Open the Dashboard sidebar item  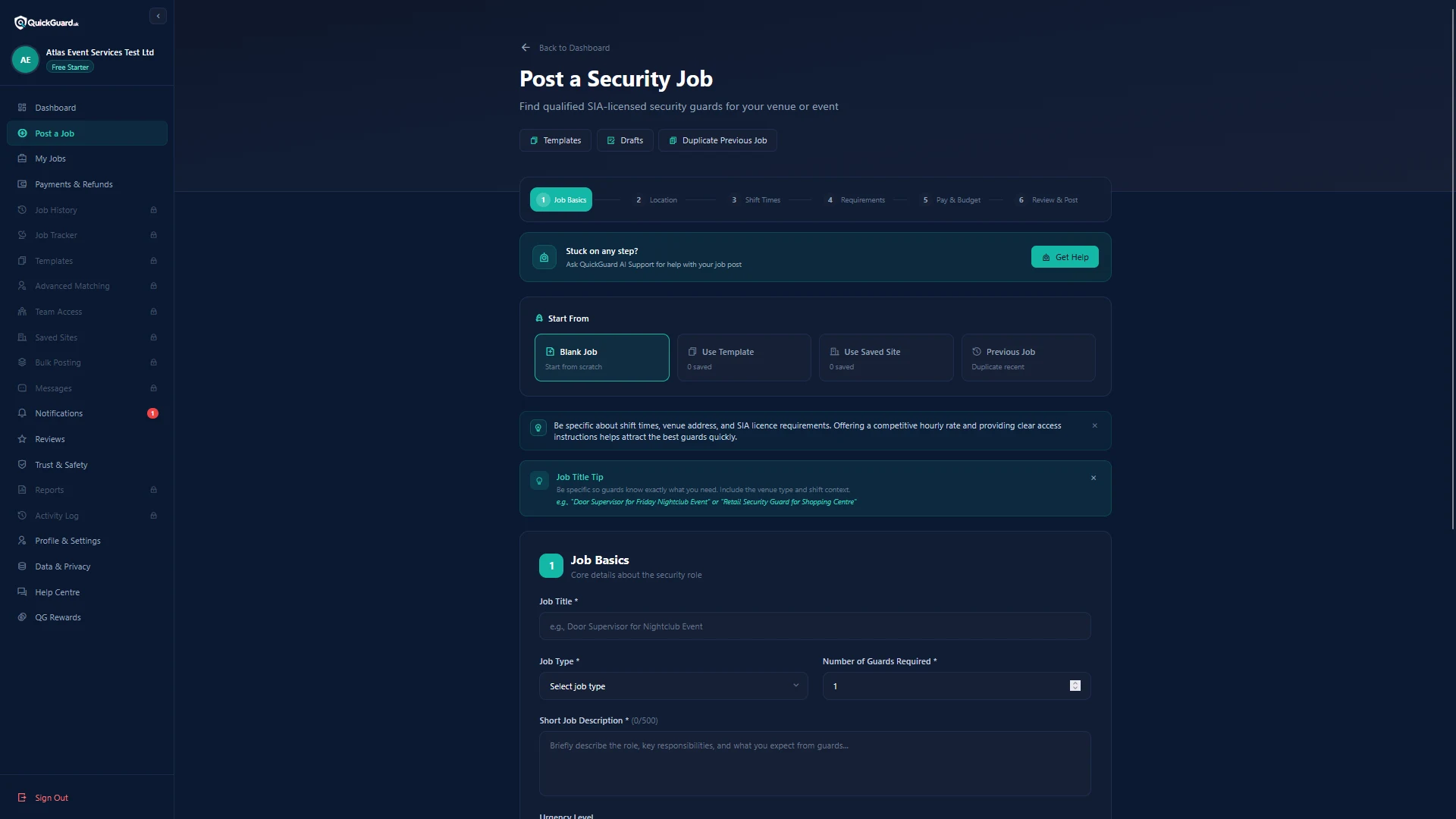coord(87,108)
